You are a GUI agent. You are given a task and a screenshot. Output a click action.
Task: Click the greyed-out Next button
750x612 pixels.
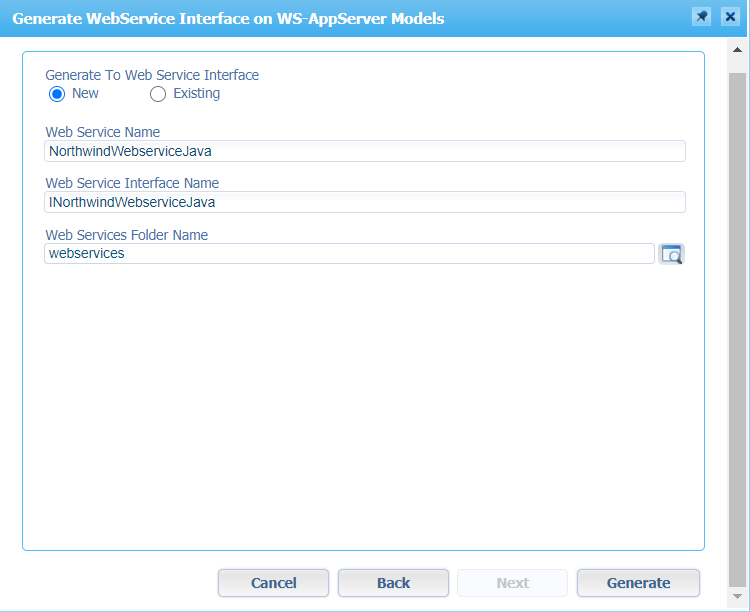pyautogui.click(x=512, y=583)
